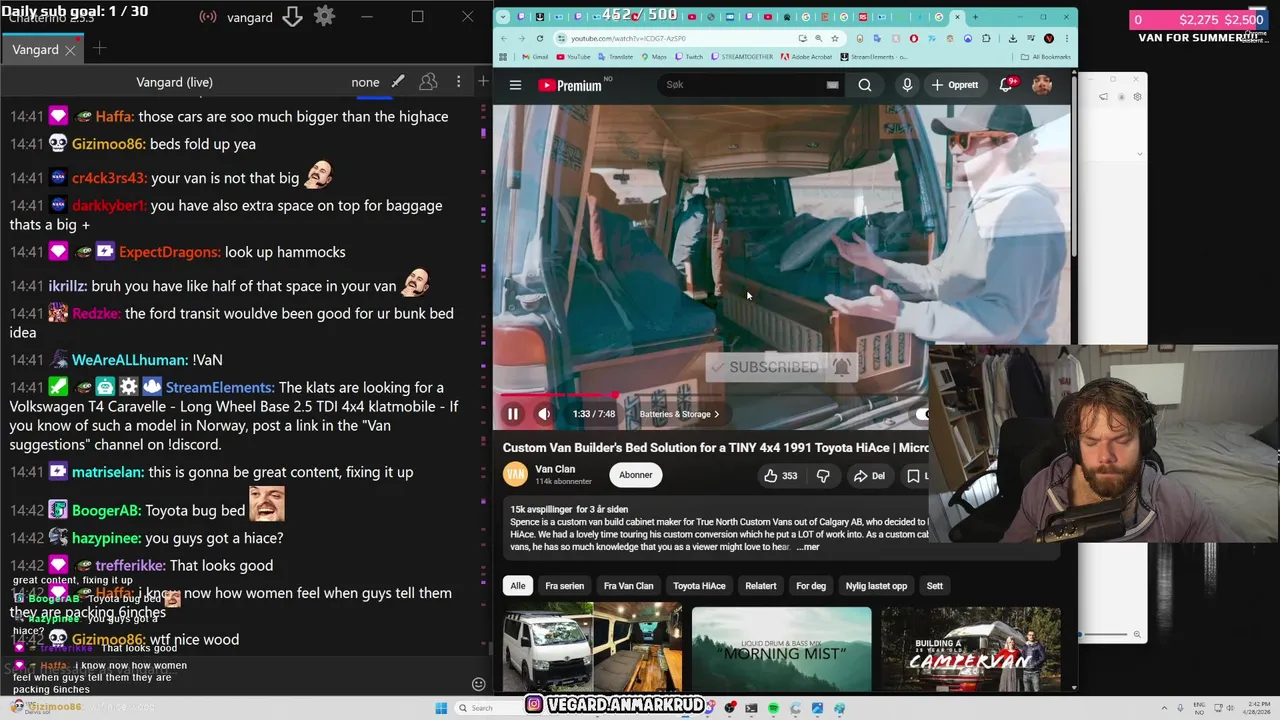The image size is (1280, 720).
Task: Add a new chat split
Action: pos(482,82)
